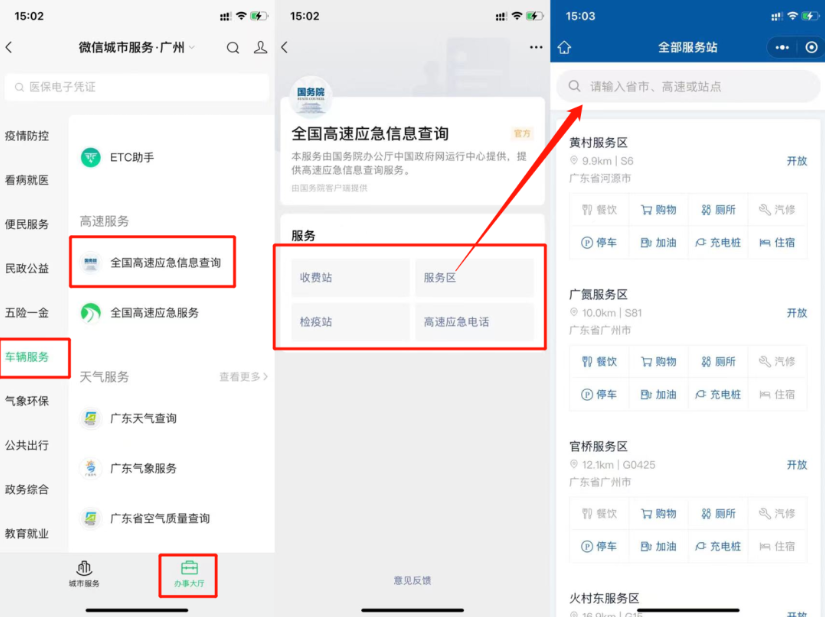The image size is (825, 622).
Task: Expand the 广州 city selector chevron
Action: click(x=192, y=48)
